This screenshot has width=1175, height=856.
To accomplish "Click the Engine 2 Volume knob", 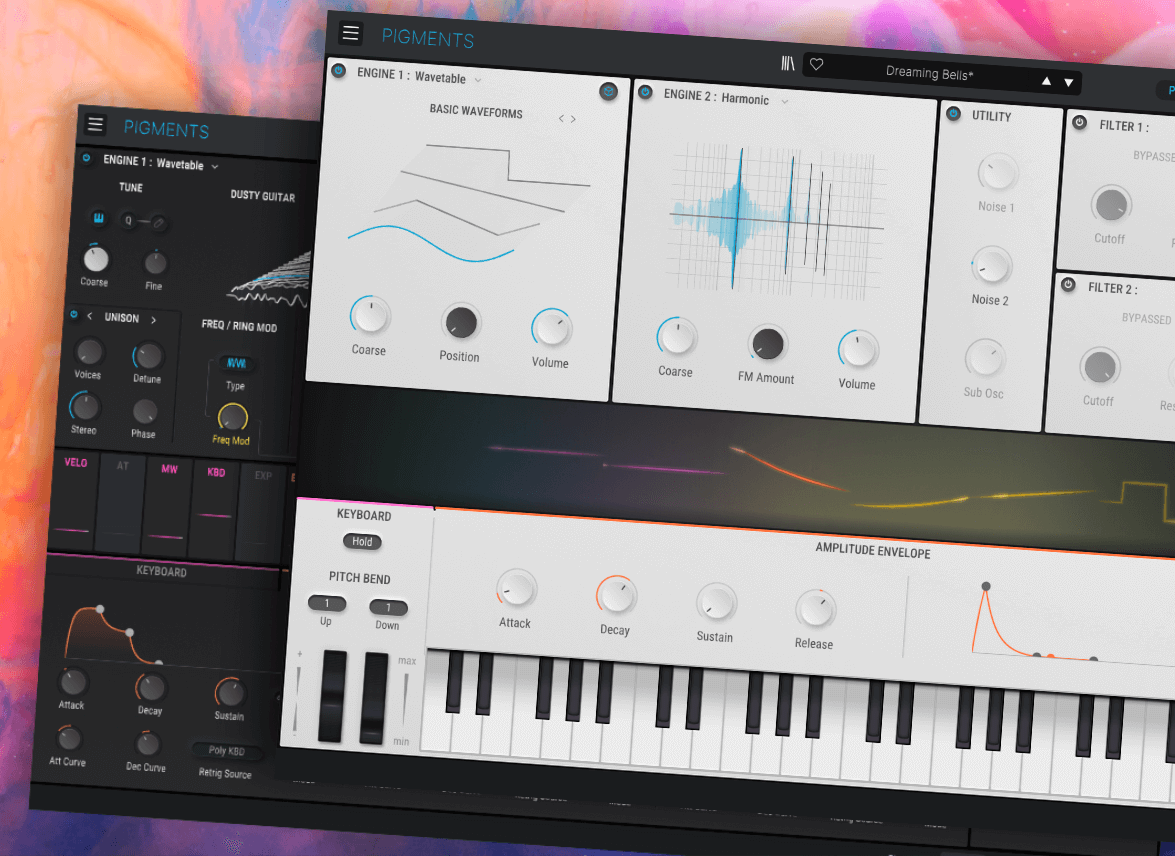I will 859,350.
